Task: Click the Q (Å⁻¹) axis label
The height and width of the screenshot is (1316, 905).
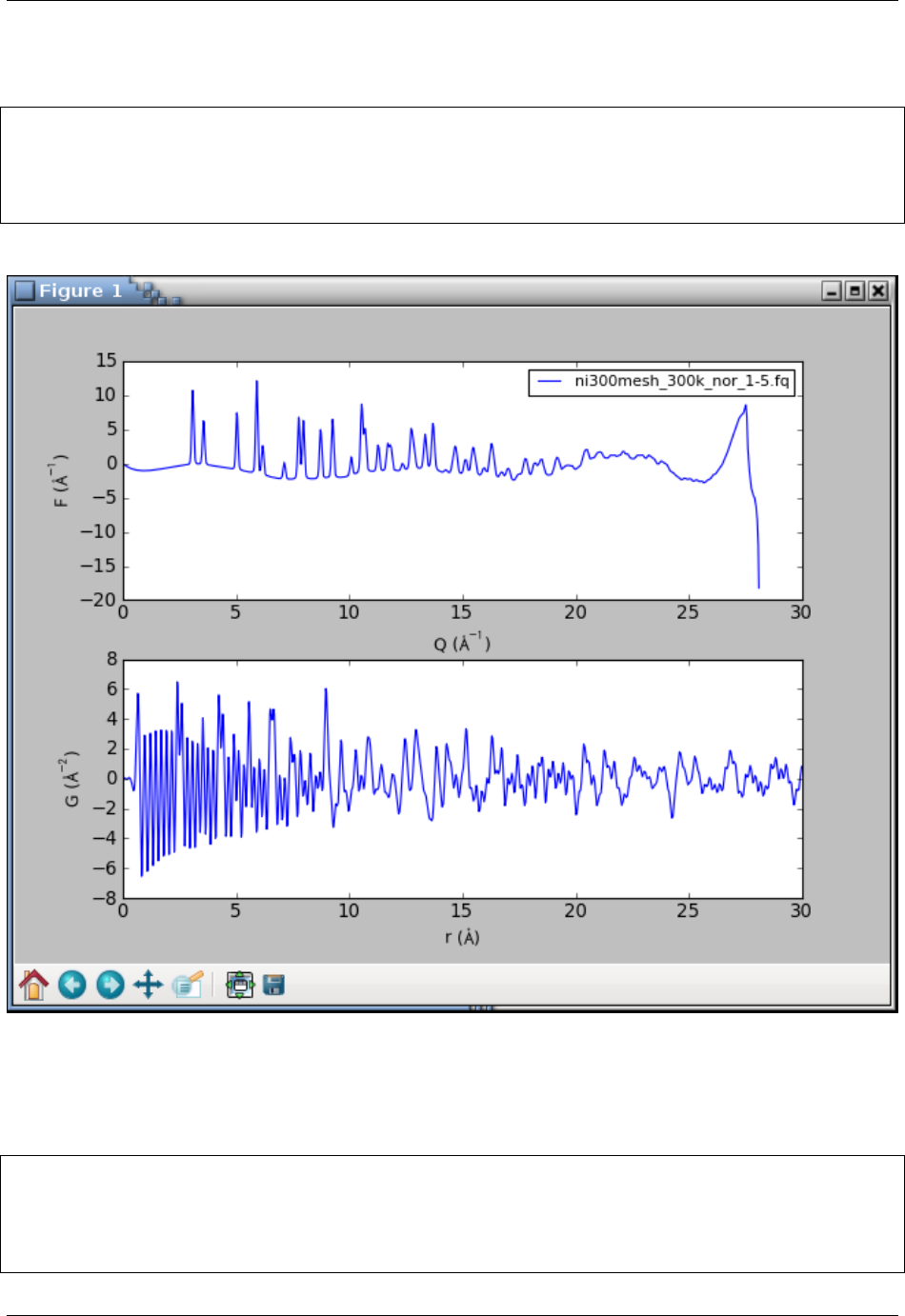Action: (x=462, y=643)
